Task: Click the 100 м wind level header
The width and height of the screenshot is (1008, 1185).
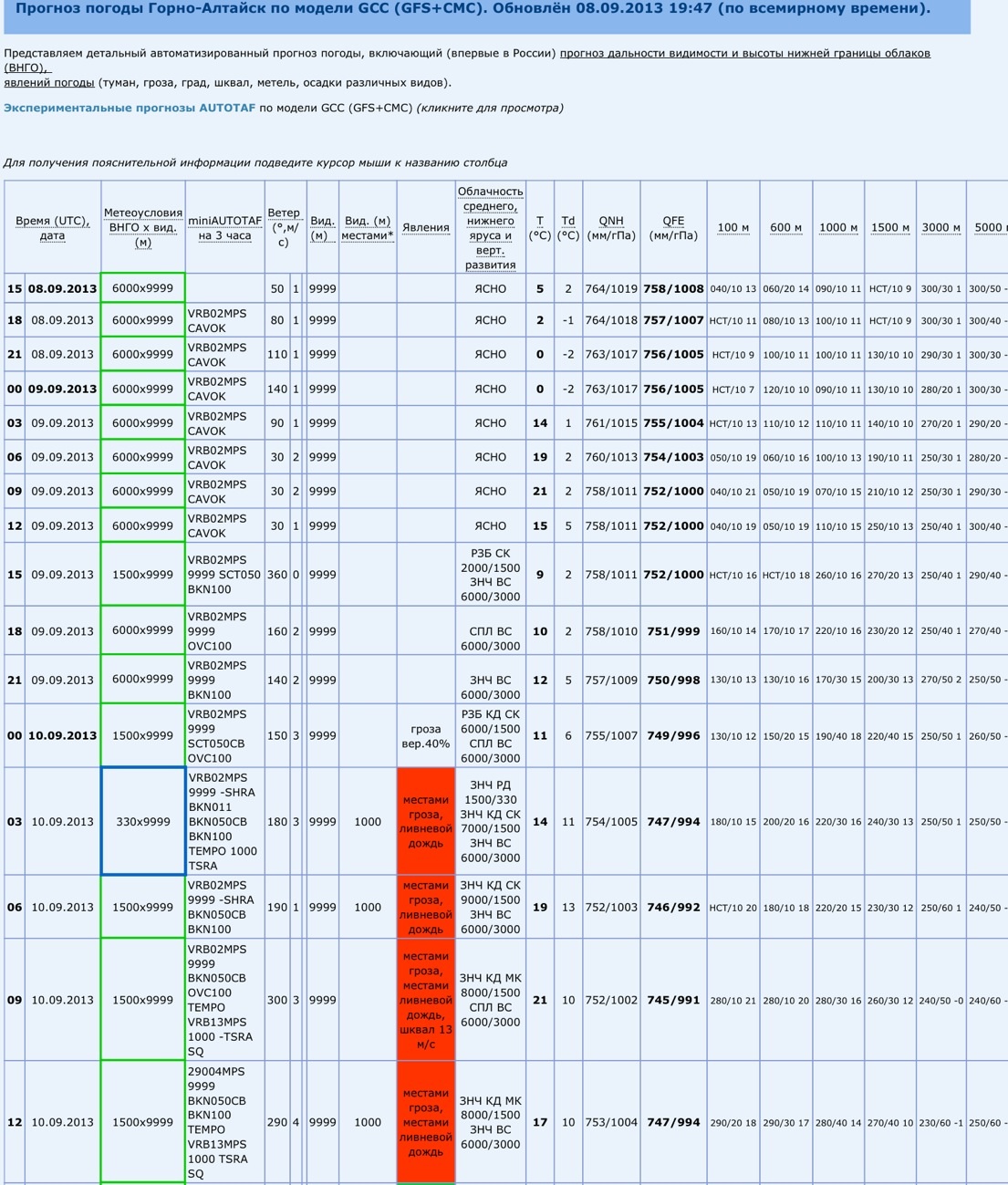Action: click(x=733, y=228)
